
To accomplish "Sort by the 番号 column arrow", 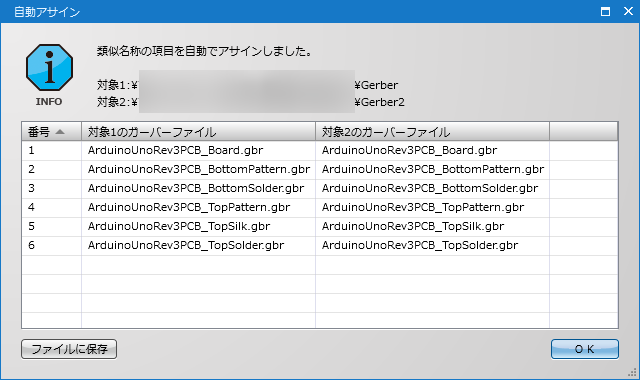I will click(x=60, y=132).
